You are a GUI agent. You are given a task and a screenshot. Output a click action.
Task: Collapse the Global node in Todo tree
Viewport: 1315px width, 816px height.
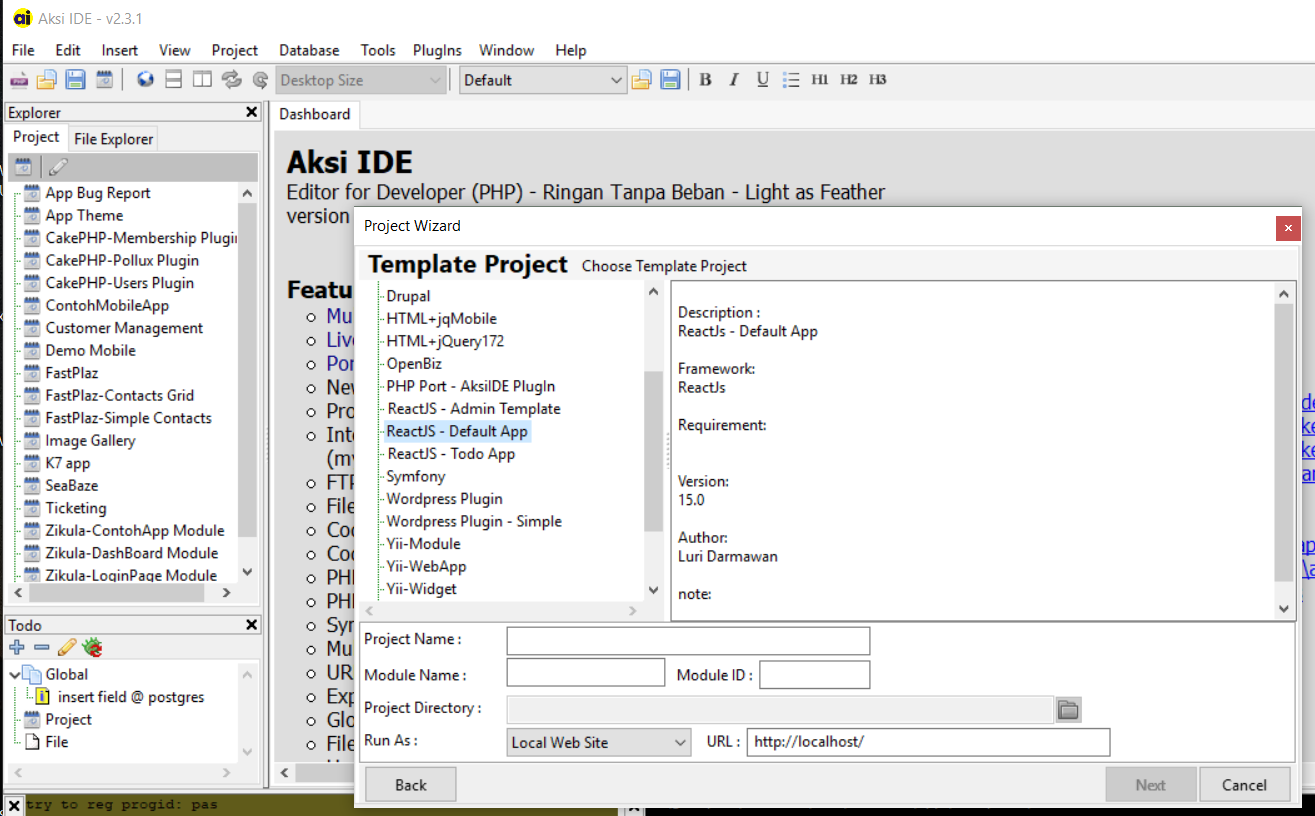[15, 674]
